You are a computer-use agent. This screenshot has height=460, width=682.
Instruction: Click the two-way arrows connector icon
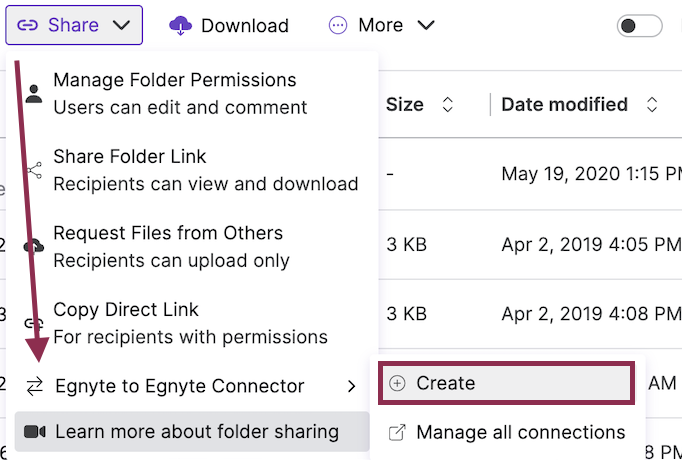tap(34, 386)
